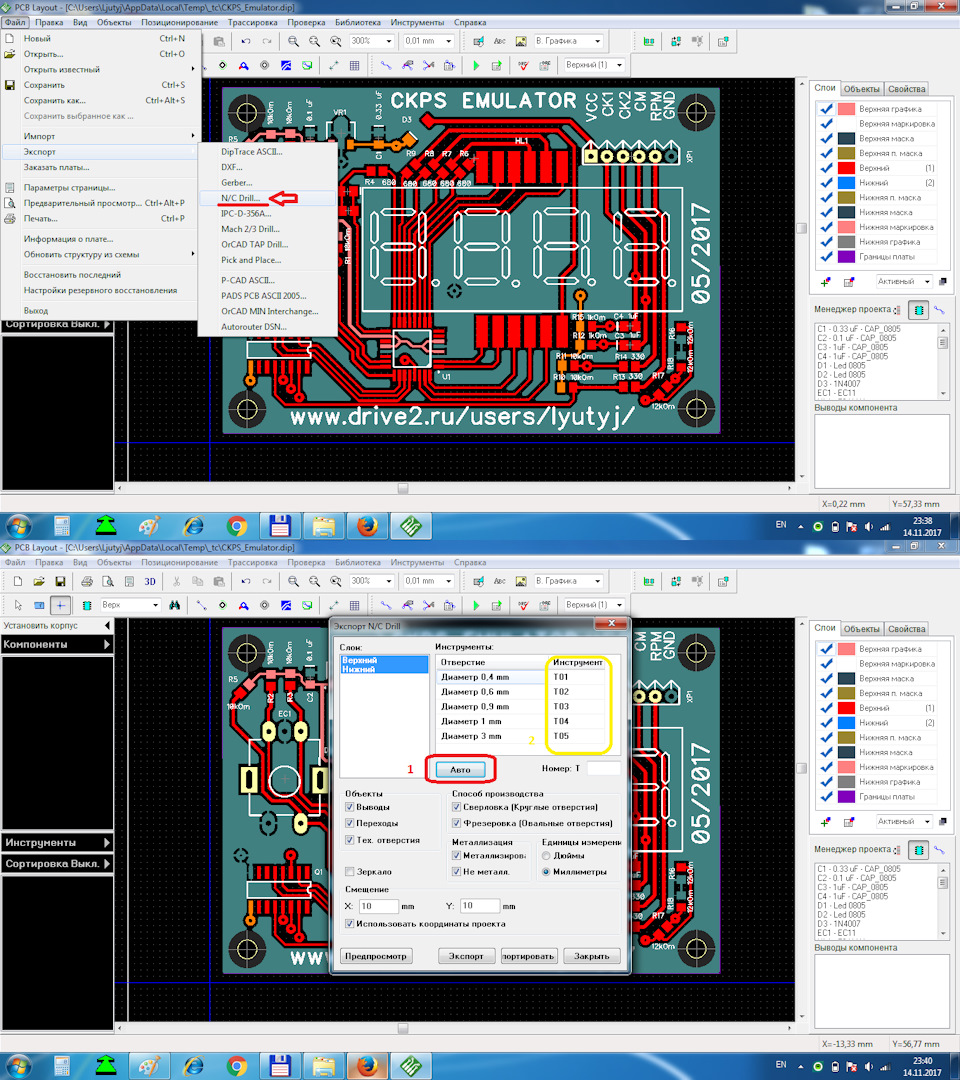Expand the Компоненты panel in the lower window
This screenshot has width=960, height=1080.
(x=107, y=645)
